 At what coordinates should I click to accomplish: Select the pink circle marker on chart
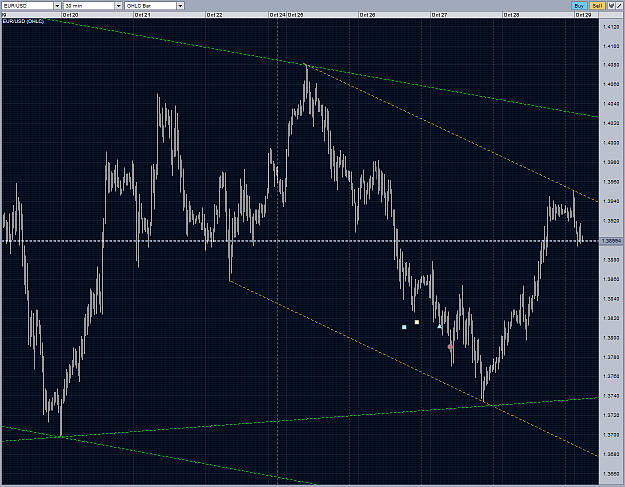coord(450,347)
